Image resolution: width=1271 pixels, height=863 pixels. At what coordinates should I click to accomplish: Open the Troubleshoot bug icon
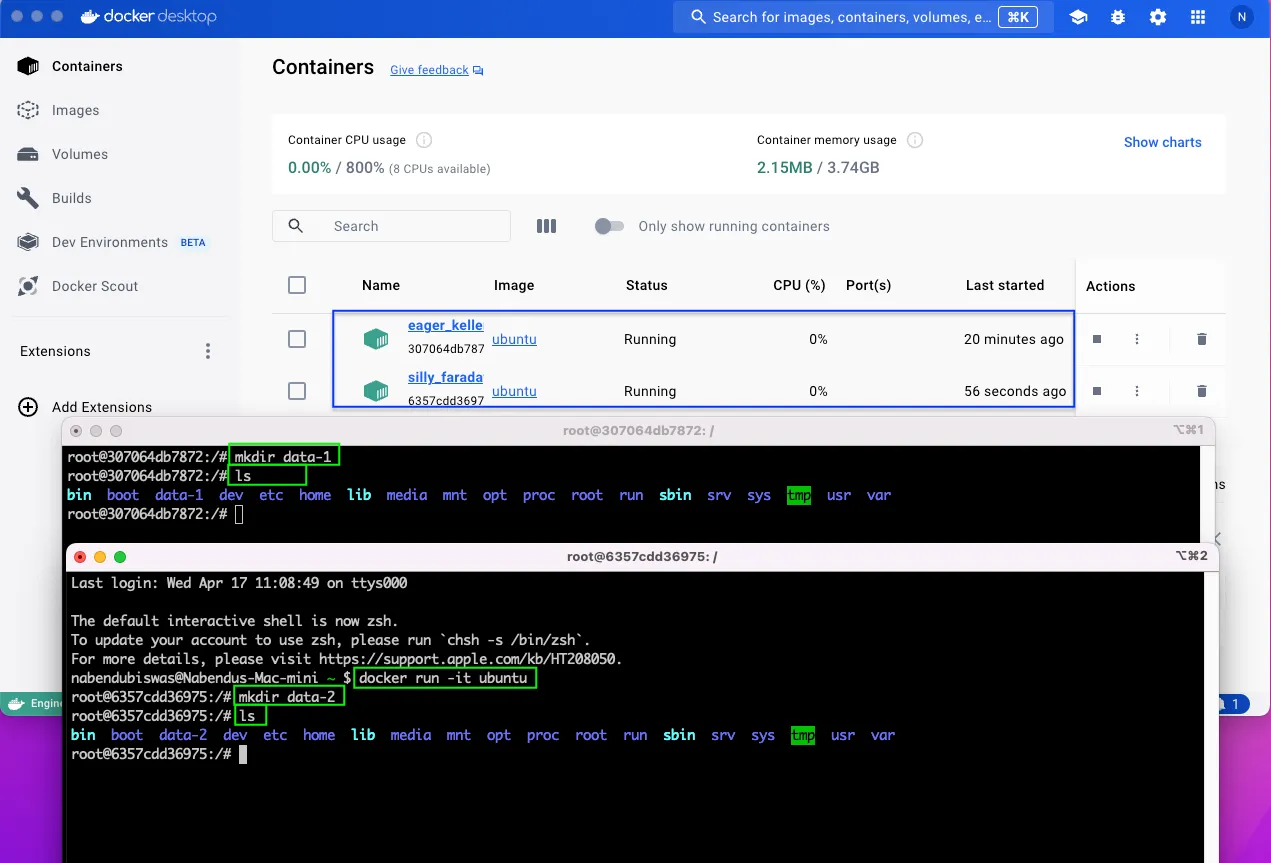[1118, 17]
